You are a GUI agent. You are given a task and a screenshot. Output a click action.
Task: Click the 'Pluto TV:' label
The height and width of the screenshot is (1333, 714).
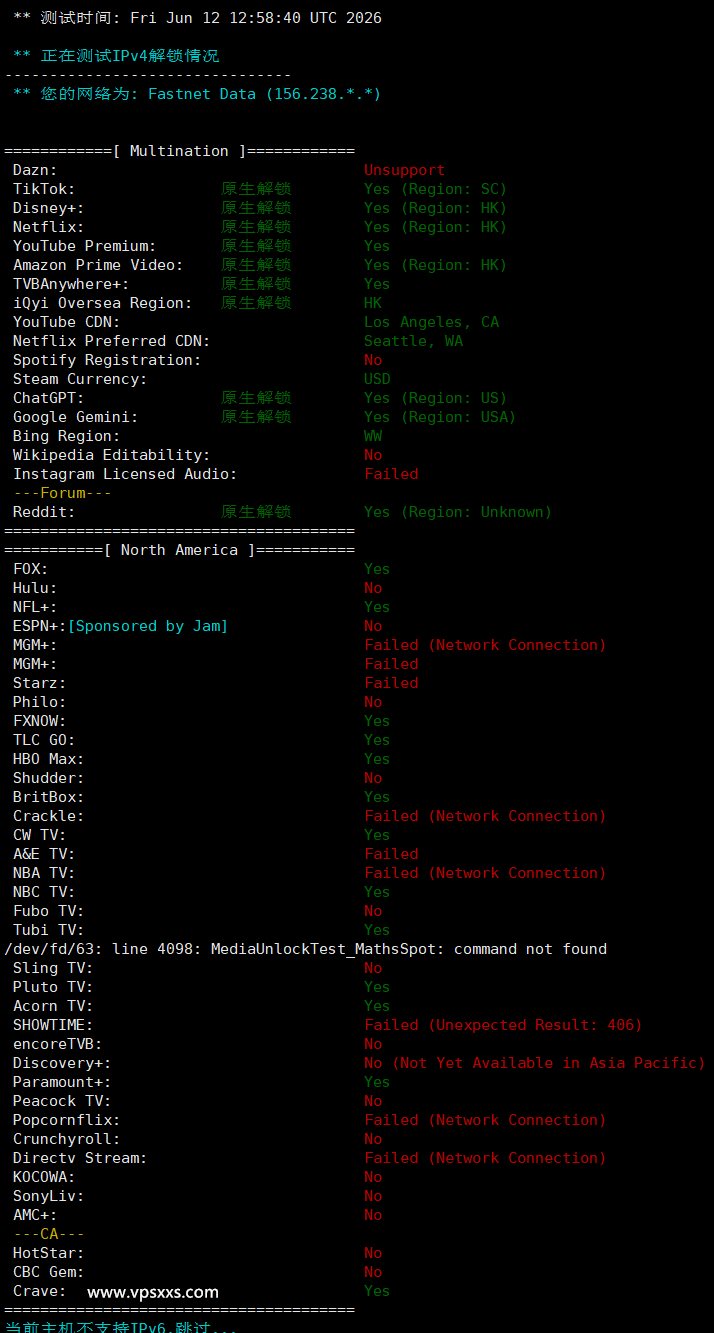(53, 987)
